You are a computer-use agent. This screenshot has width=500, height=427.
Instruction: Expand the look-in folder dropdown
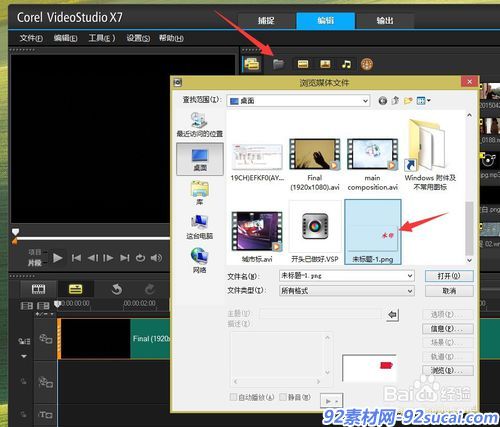coord(366,101)
